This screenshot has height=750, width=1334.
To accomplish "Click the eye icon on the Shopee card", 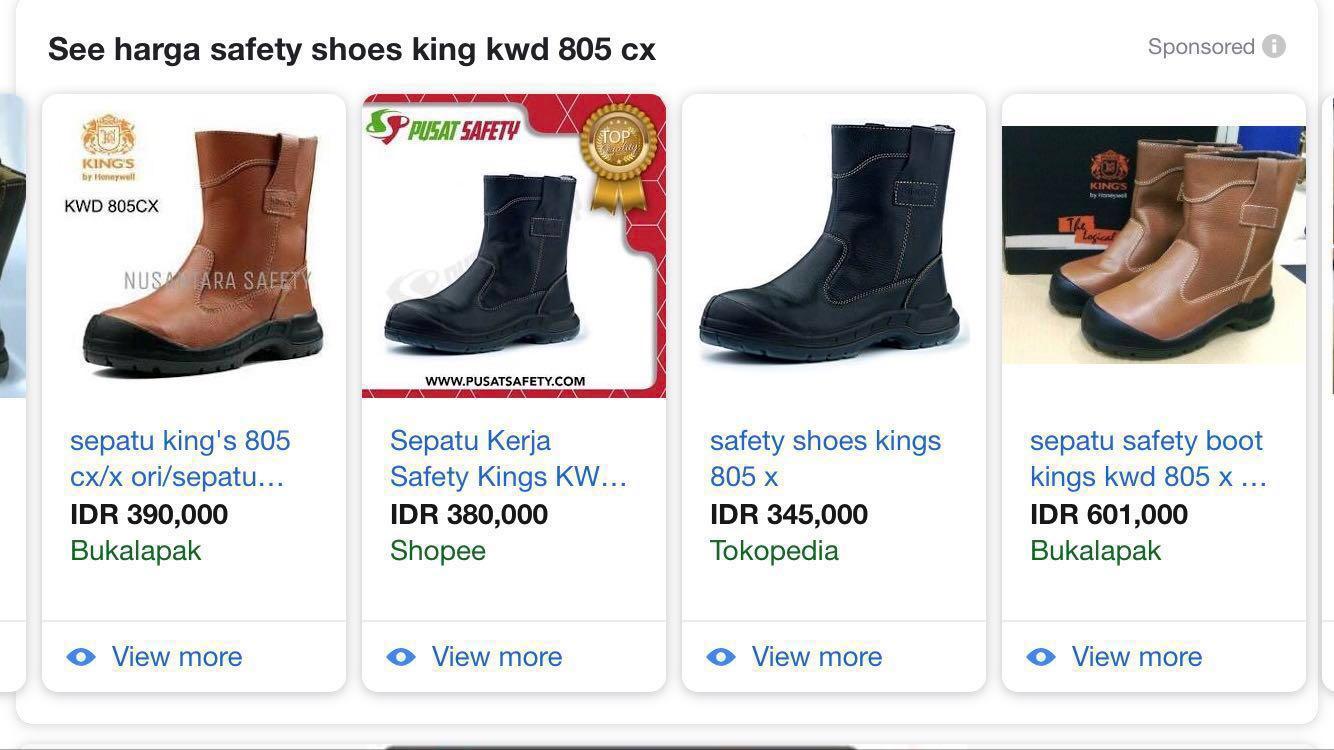I will click(x=399, y=656).
